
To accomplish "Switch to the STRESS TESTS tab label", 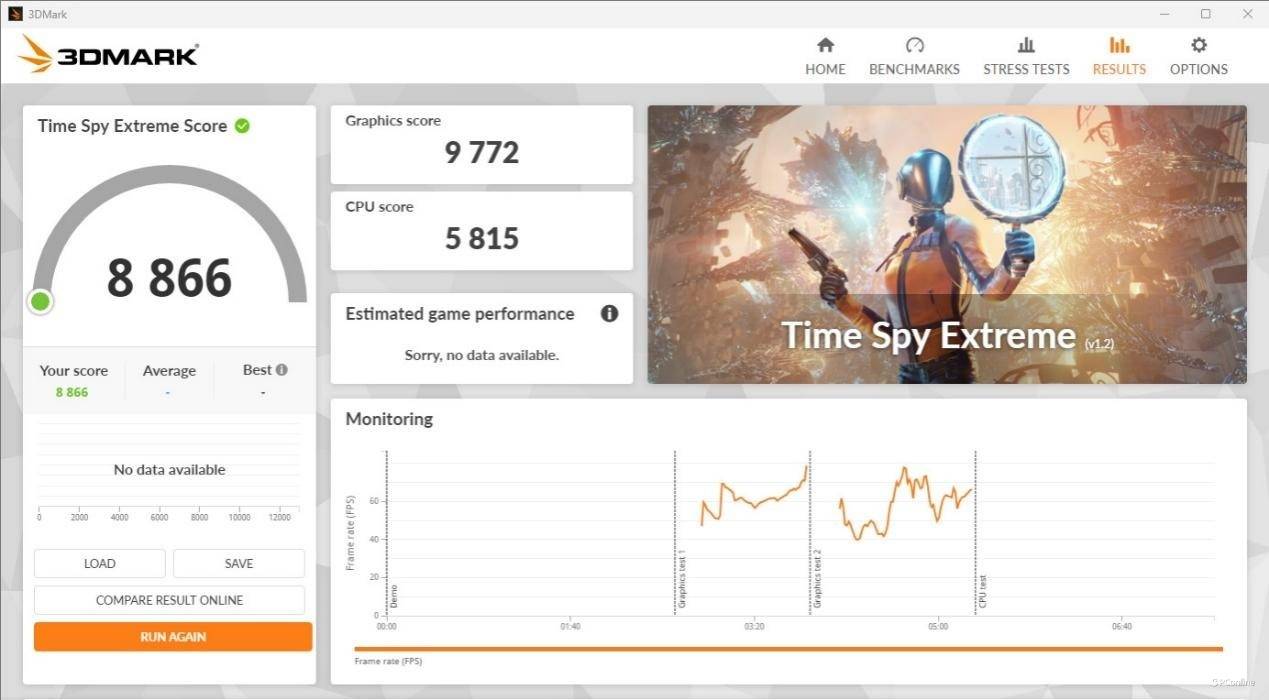I will click(x=1026, y=69).
